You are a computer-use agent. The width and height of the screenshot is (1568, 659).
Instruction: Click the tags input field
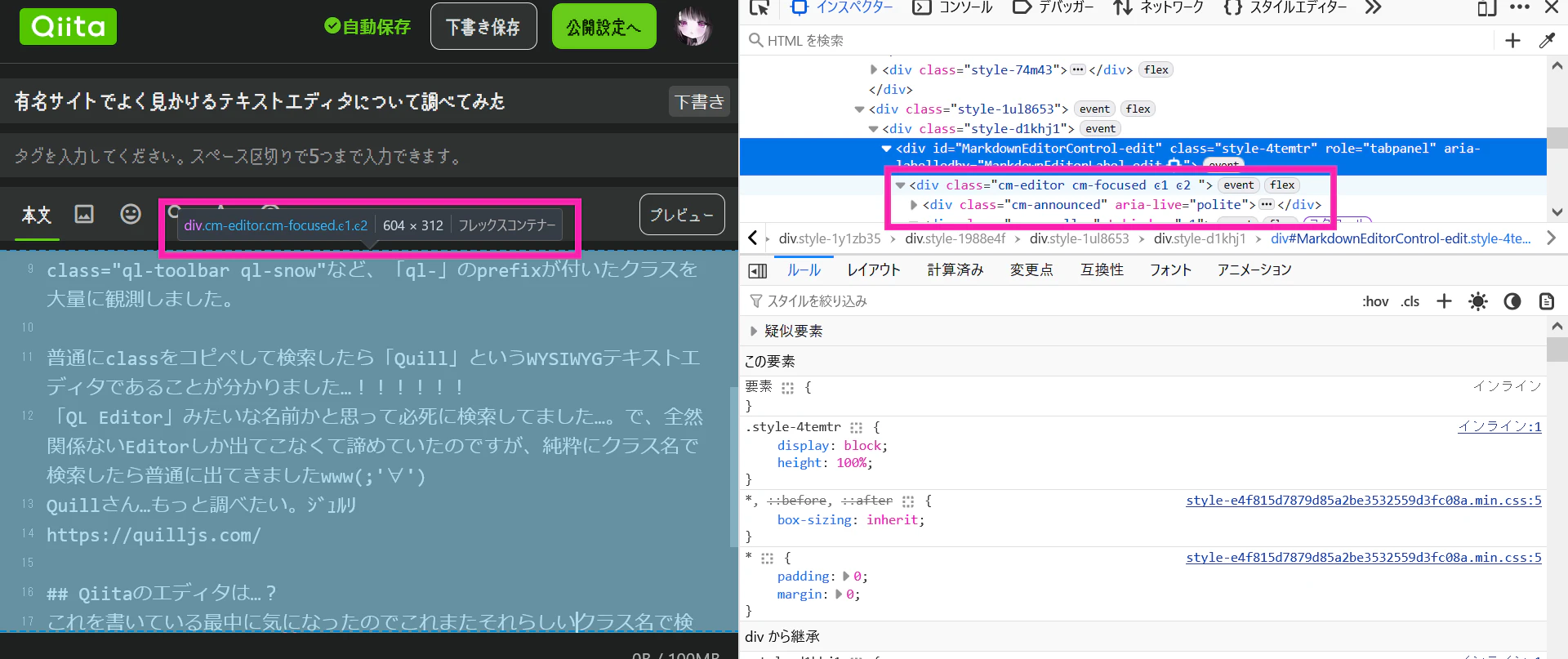369,156
